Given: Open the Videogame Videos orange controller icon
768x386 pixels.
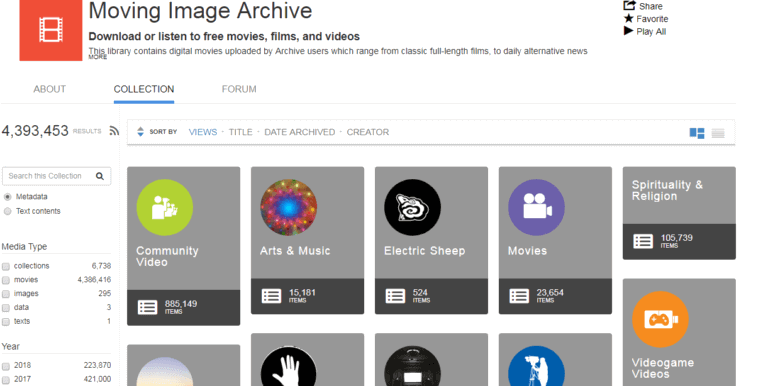Looking at the screenshot, I should click(x=660, y=319).
